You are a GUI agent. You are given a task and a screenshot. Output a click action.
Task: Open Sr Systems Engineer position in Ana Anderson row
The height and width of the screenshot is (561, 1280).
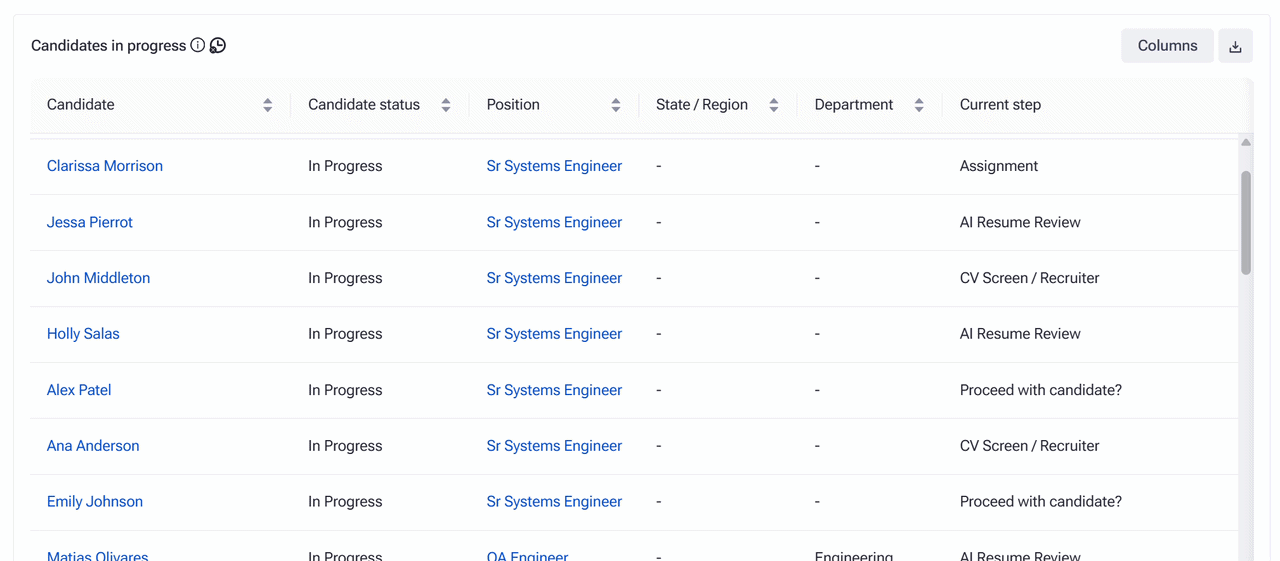(x=554, y=446)
